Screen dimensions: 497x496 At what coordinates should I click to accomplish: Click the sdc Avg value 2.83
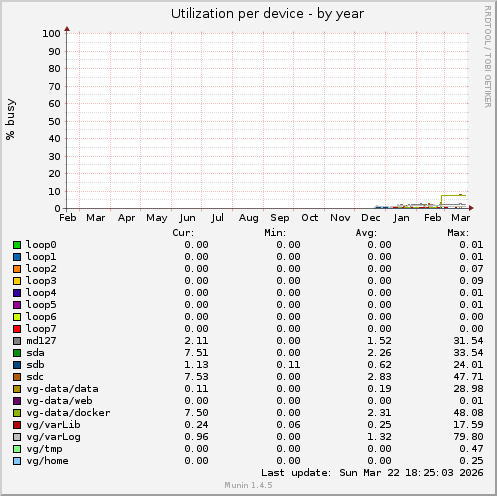[x=379, y=377]
